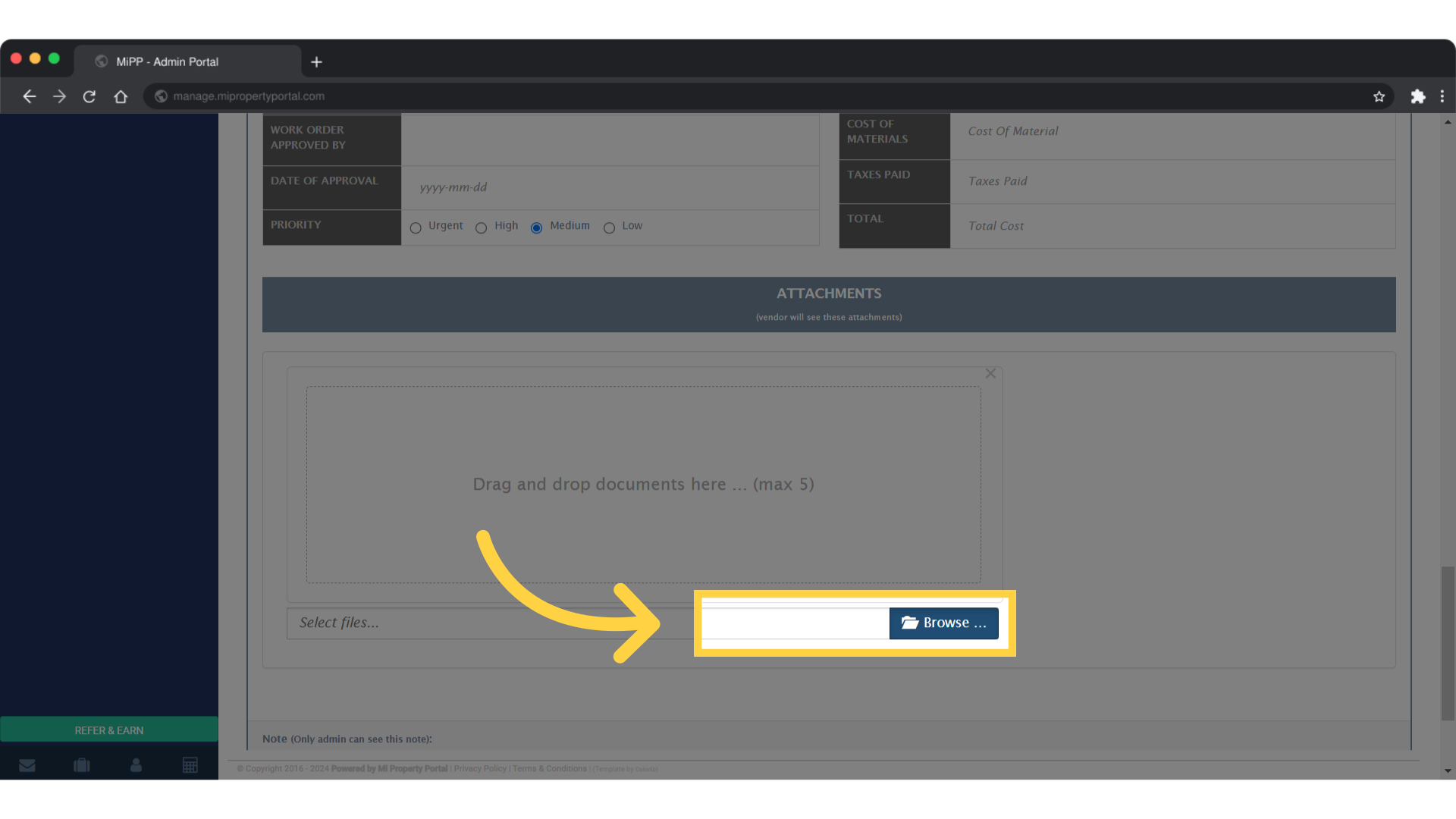
Task: Bookmark this page via the star icon
Action: (x=1379, y=96)
